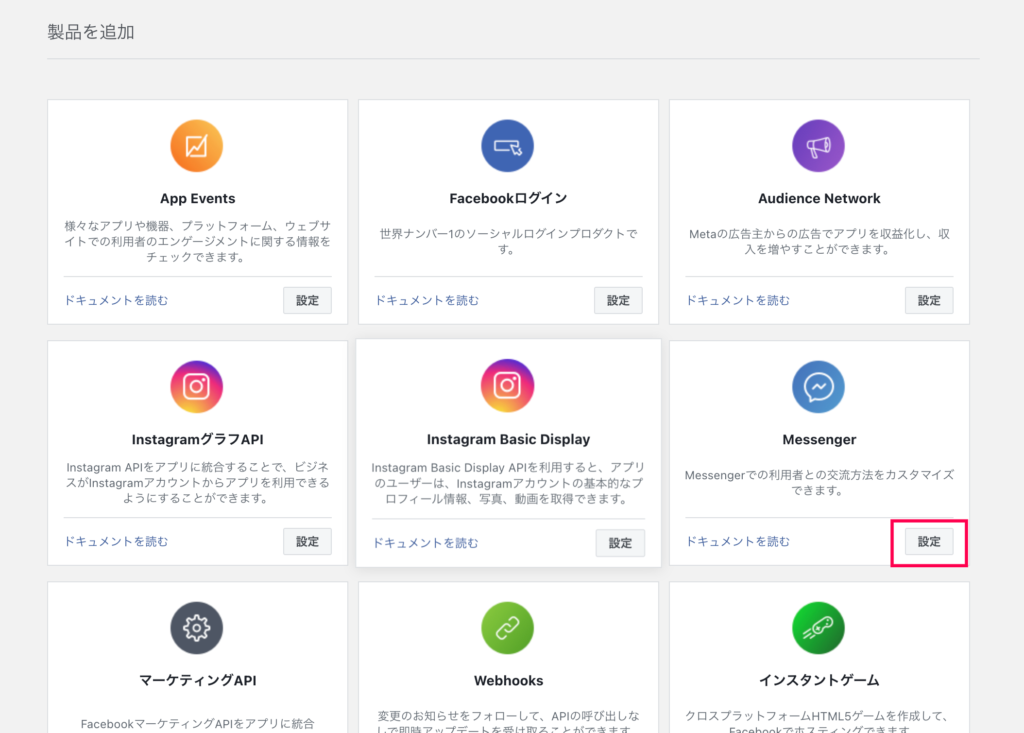Viewport: 1024px width, 733px height.
Task: Click the InstagramグラフAPI heading
Action: coord(198,440)
